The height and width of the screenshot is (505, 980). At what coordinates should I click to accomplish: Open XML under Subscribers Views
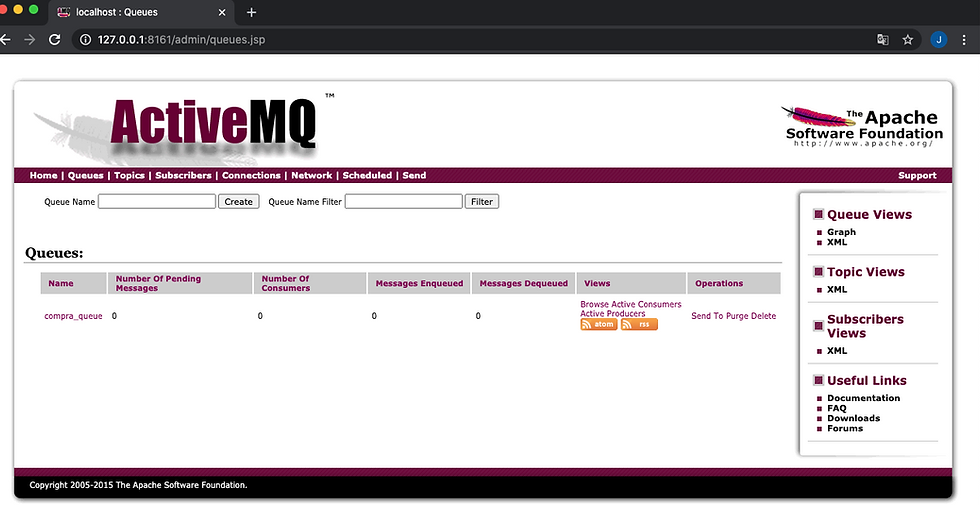pos(837,351)
